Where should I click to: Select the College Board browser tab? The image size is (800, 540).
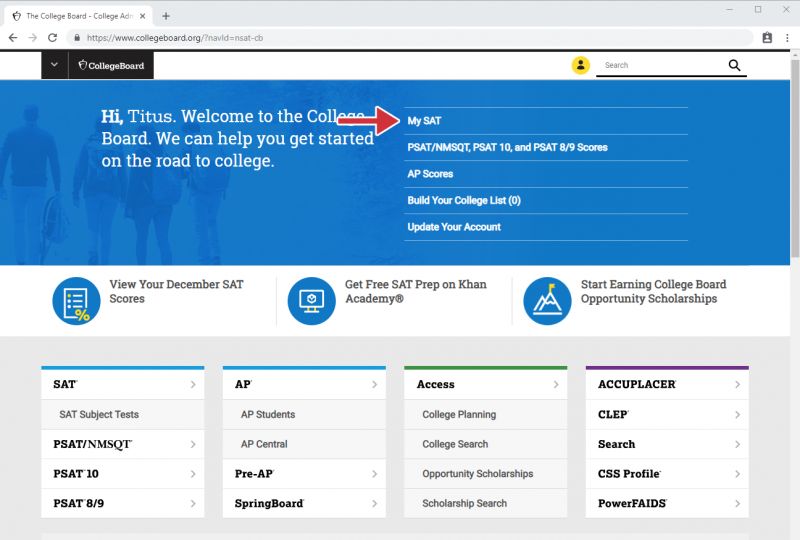pos(78,16)
